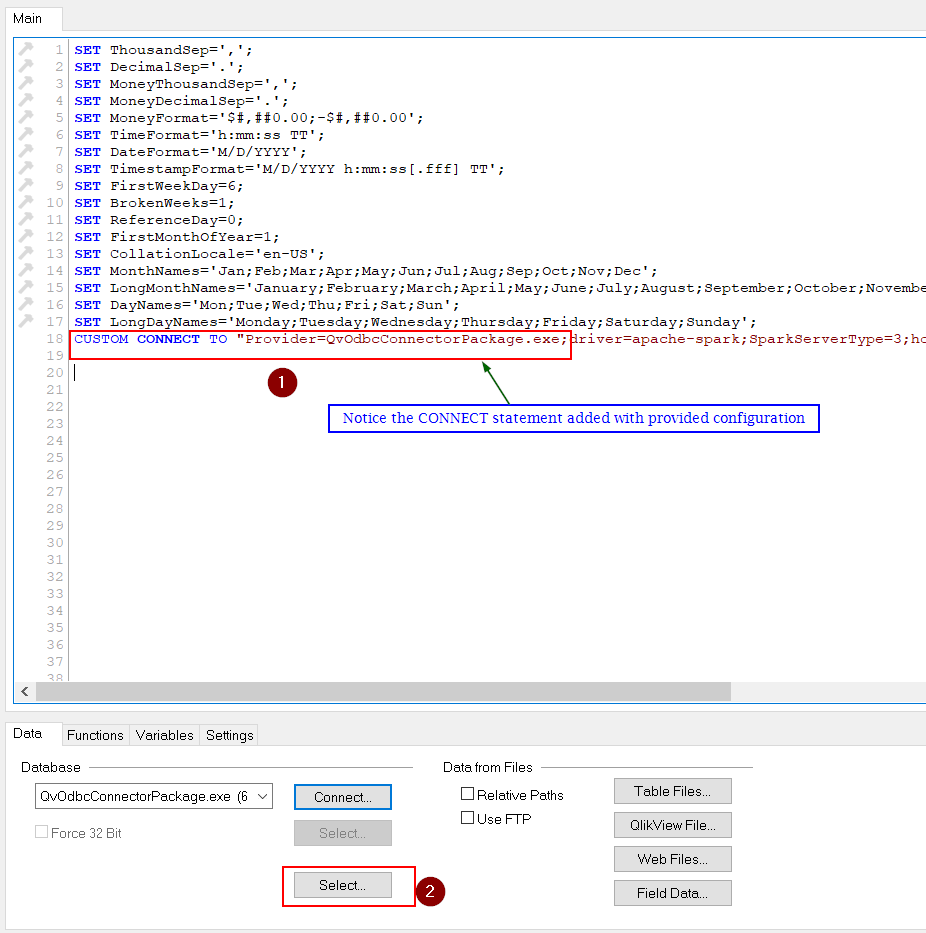Enable the Relative Paths checkbox
Image resolution: width=926 pixels, height=933 pixels.
click(x=467, y=794)
